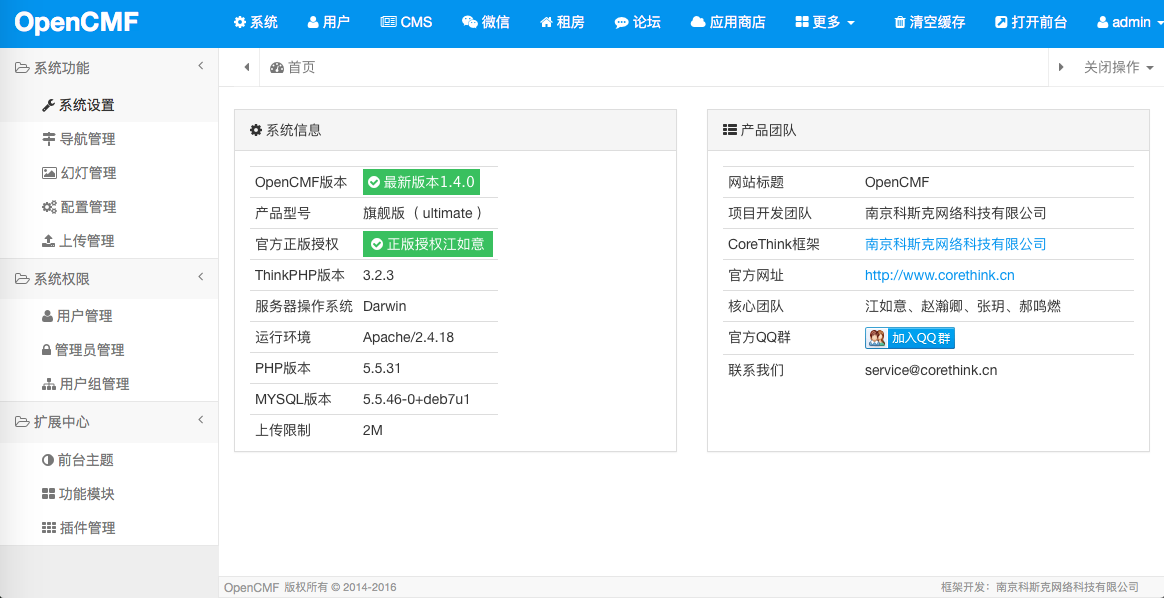Image resolution: width=1164 pixels, height=598 pixels.
Task: Open the 关闭操作 dropdown
Action: pyautogui.click(x=1119, y=68)
